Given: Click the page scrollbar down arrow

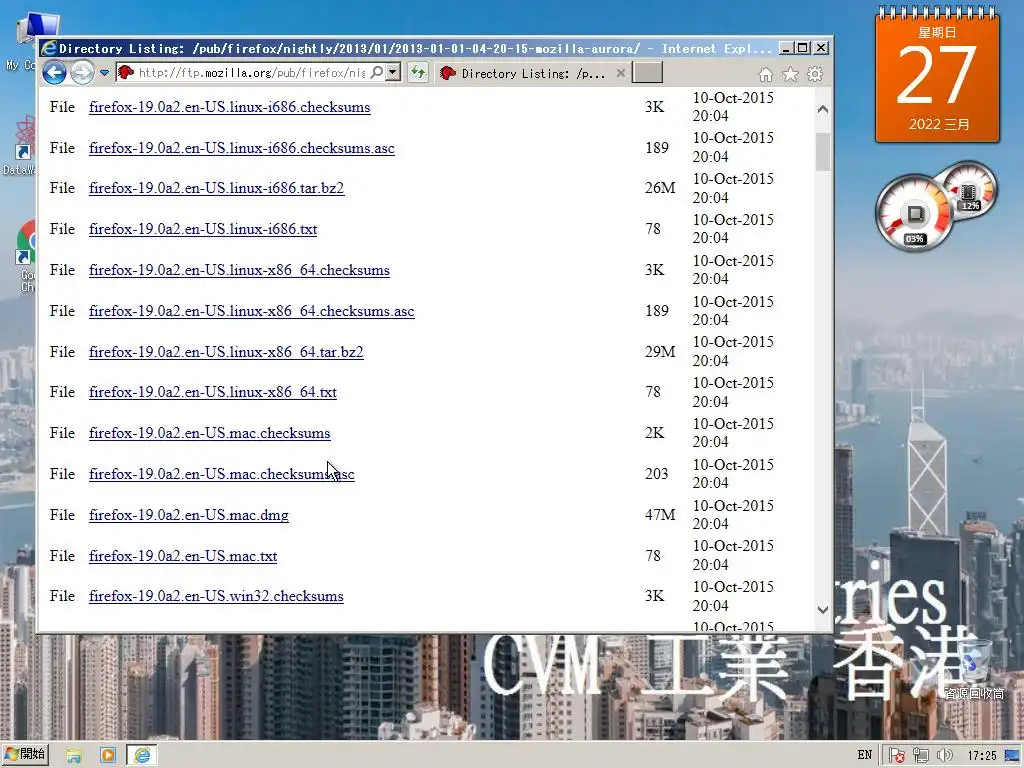Looking at the screenshot, I should pyautogui.click(x=823, y=610).
